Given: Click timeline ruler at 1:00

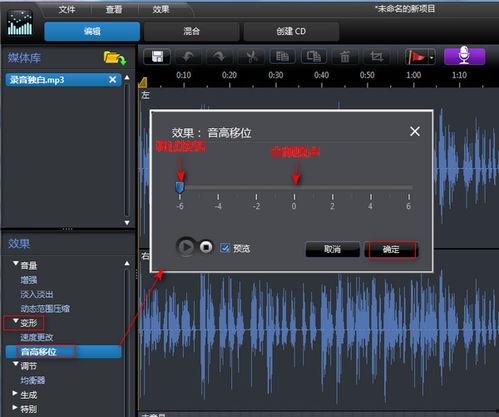Looking at the screenshot, I should pyautogui.click(x=413, y=75).
